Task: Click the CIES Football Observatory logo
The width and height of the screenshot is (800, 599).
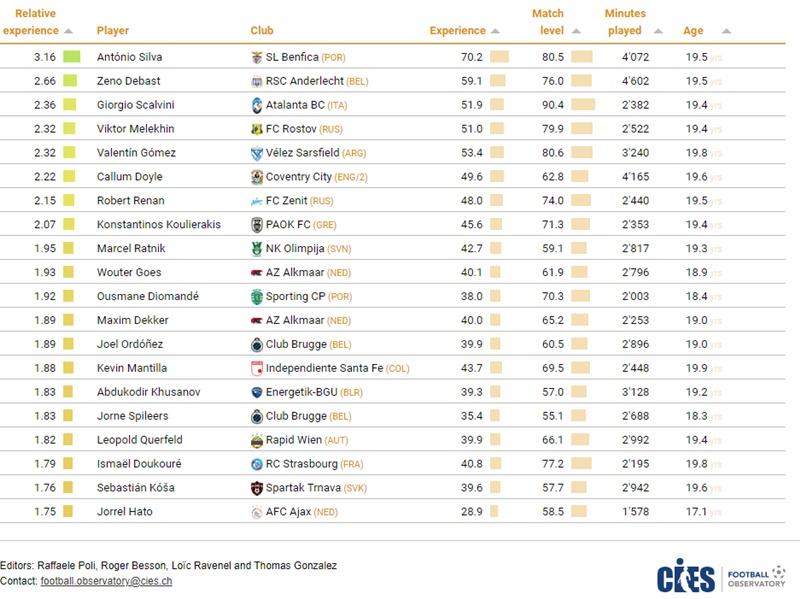Action: coord(720,576)
